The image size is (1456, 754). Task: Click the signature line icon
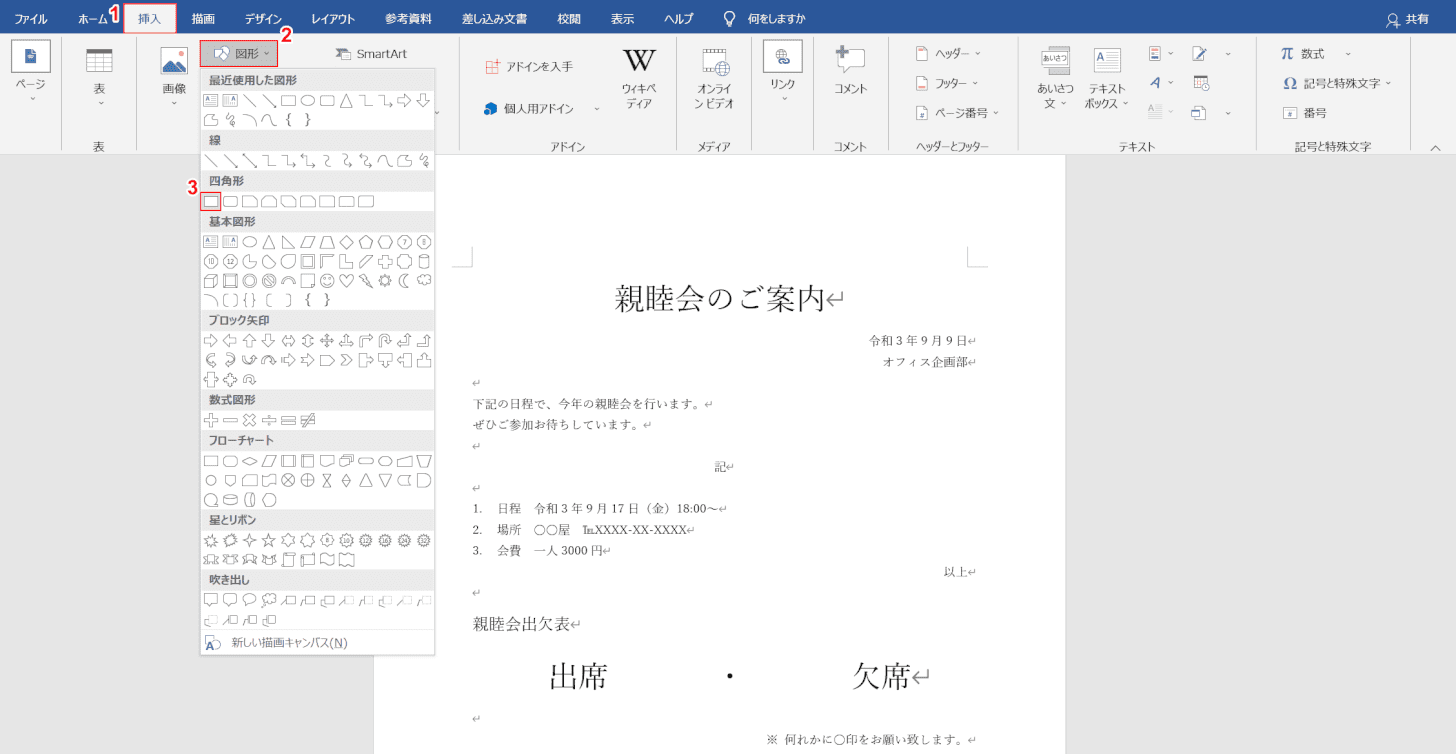1201,54
